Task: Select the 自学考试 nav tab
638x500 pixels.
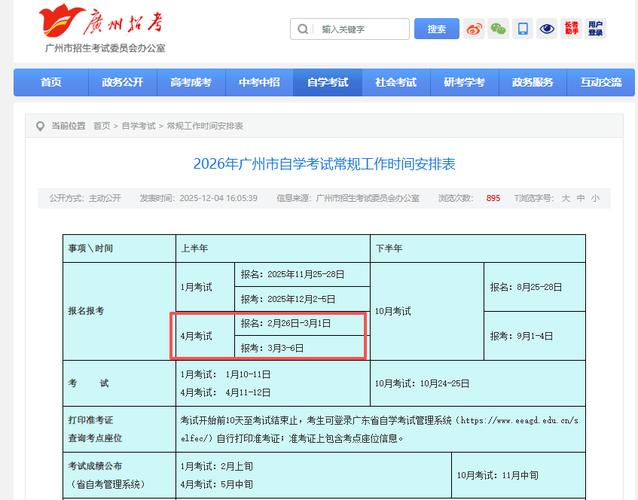Action: point(328,82)
